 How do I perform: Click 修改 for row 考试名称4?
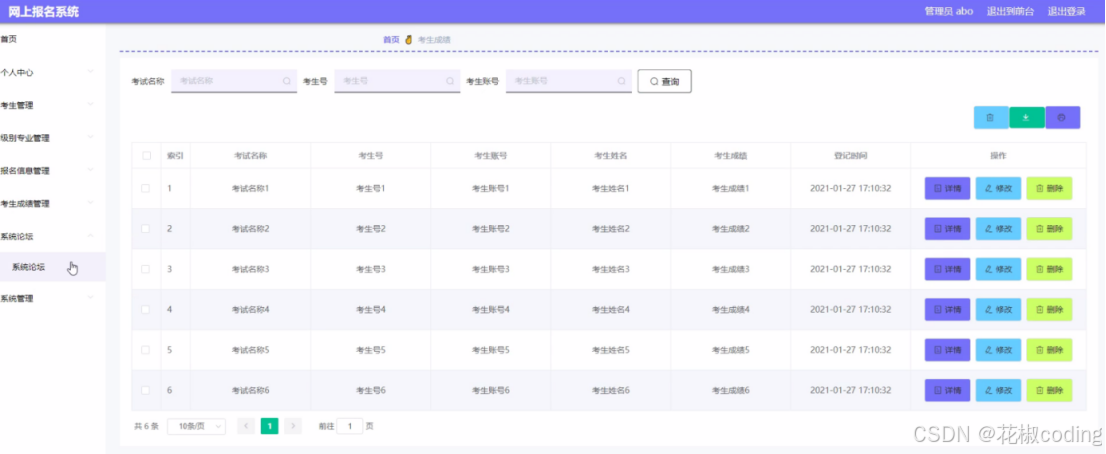tap(998, 309)
